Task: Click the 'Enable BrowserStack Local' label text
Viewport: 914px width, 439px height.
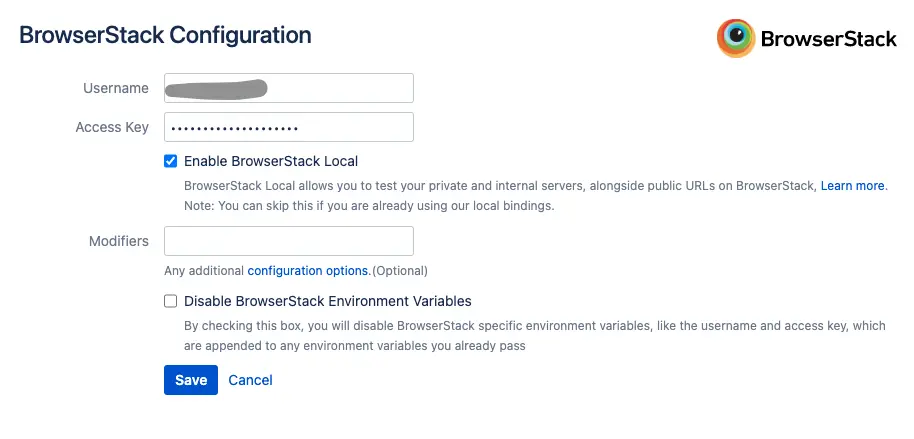Action: pyautogui.click(x=270, y=161)
